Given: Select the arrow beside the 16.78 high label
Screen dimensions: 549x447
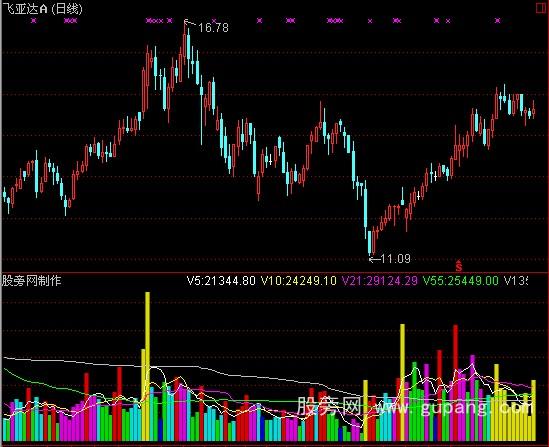Looking at the screenshot, I should tap(190, 23).
